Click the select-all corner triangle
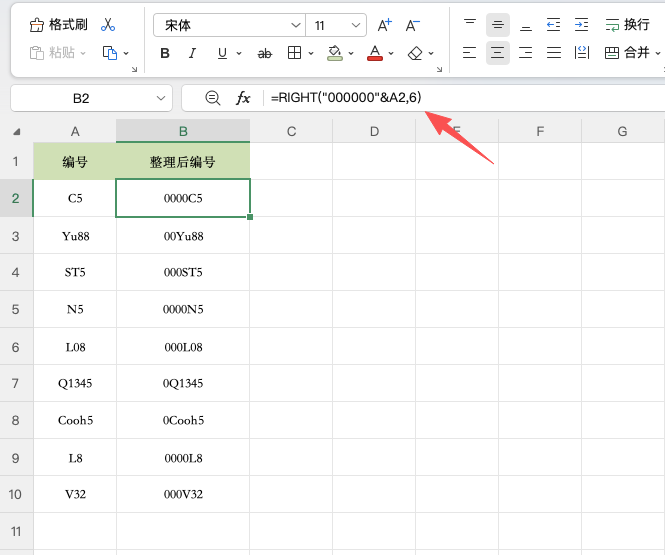Image resolution: width=665 pixels, height=555 pixels. click(17, 132)
